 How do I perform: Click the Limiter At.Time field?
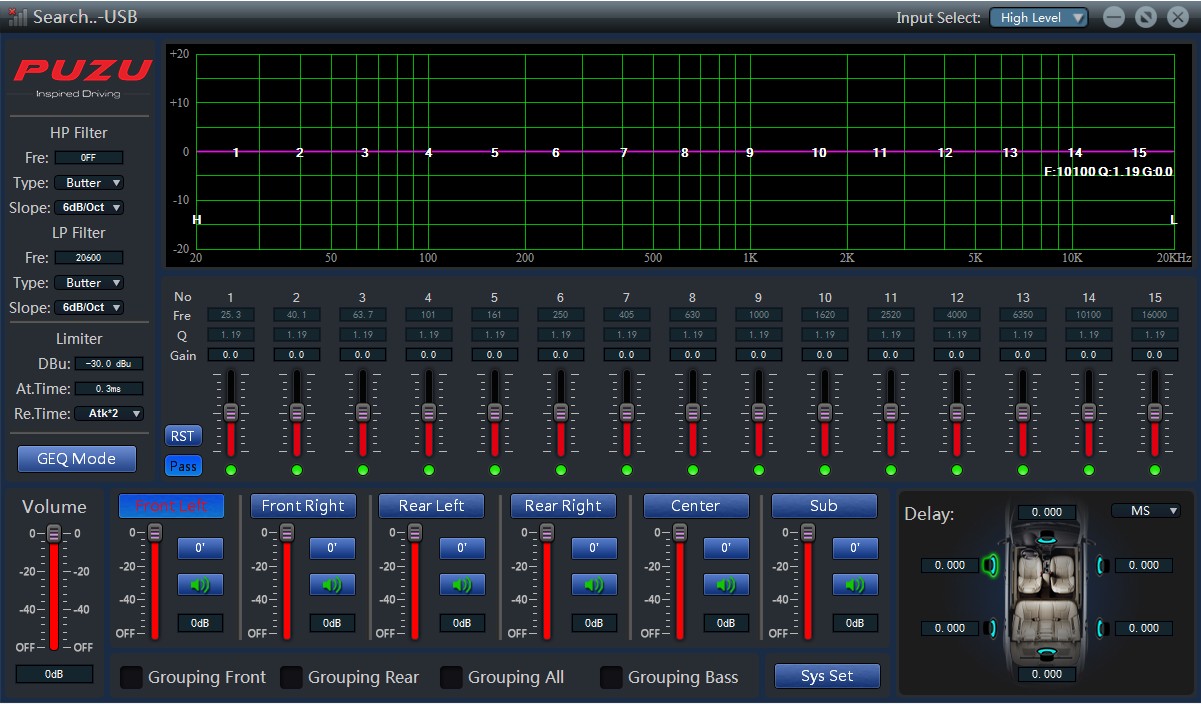pos(109,388)
